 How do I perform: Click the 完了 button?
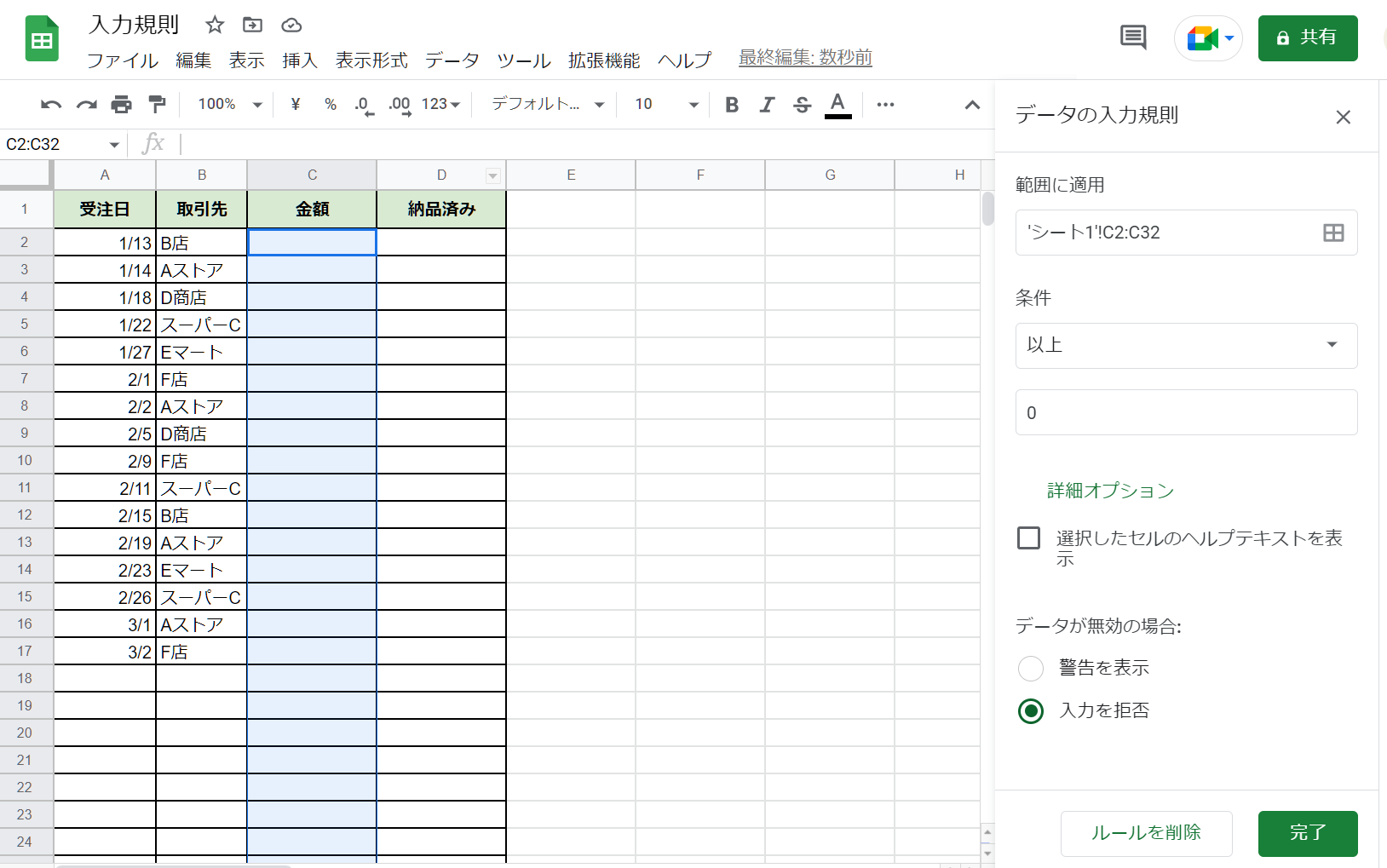point(1308,834)
